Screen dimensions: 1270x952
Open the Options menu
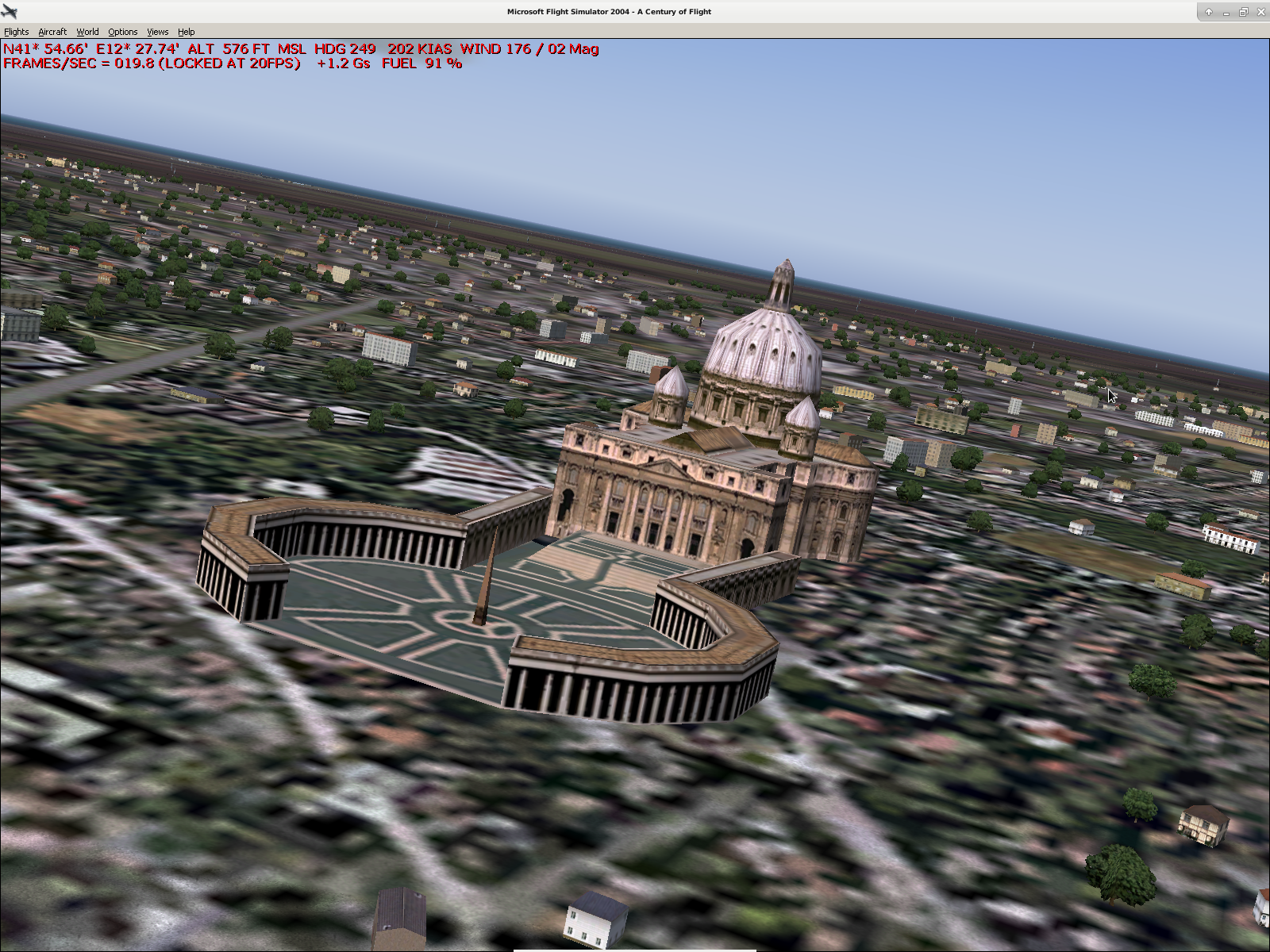pos(122,32)
